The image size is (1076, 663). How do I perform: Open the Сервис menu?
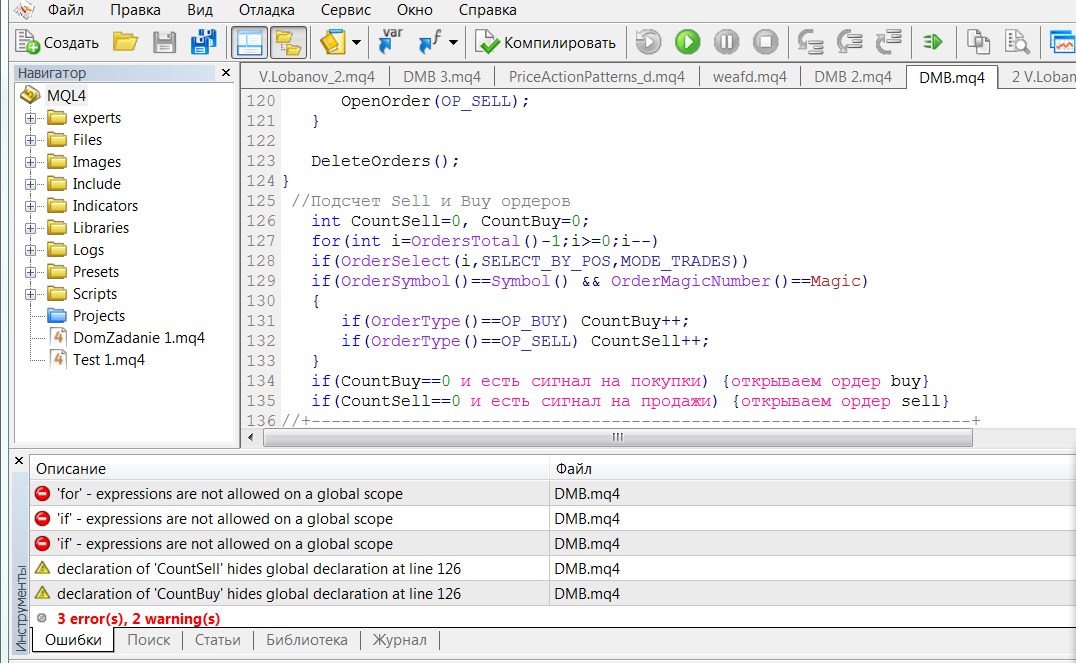coord(346,10)
